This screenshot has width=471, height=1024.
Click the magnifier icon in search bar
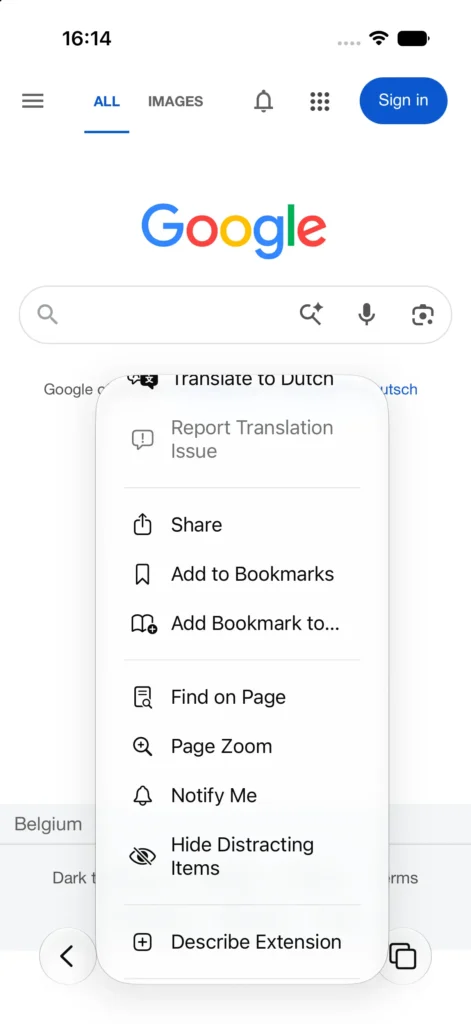[48, 315]
